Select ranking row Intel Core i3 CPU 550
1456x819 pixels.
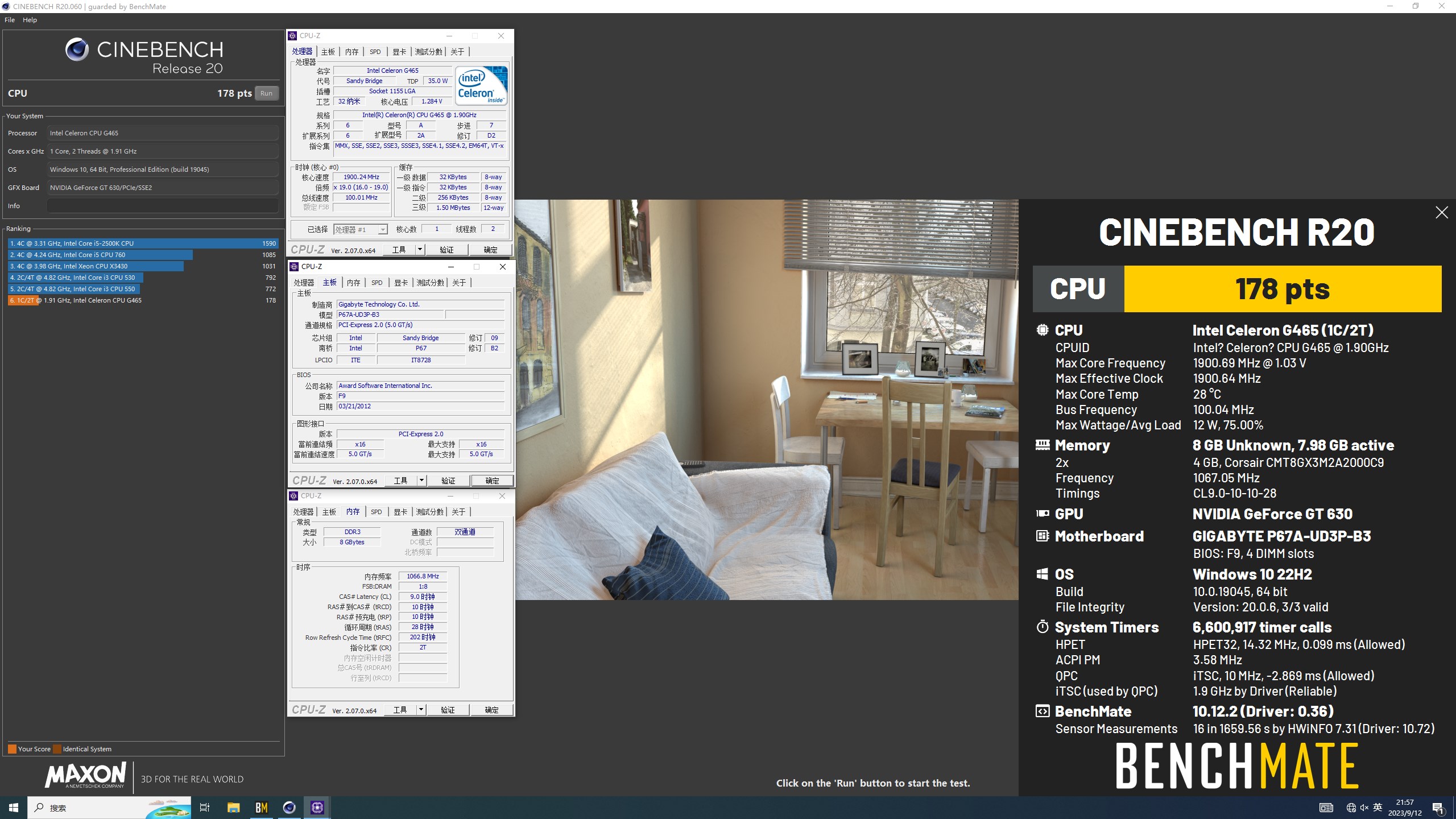point(143,289)
